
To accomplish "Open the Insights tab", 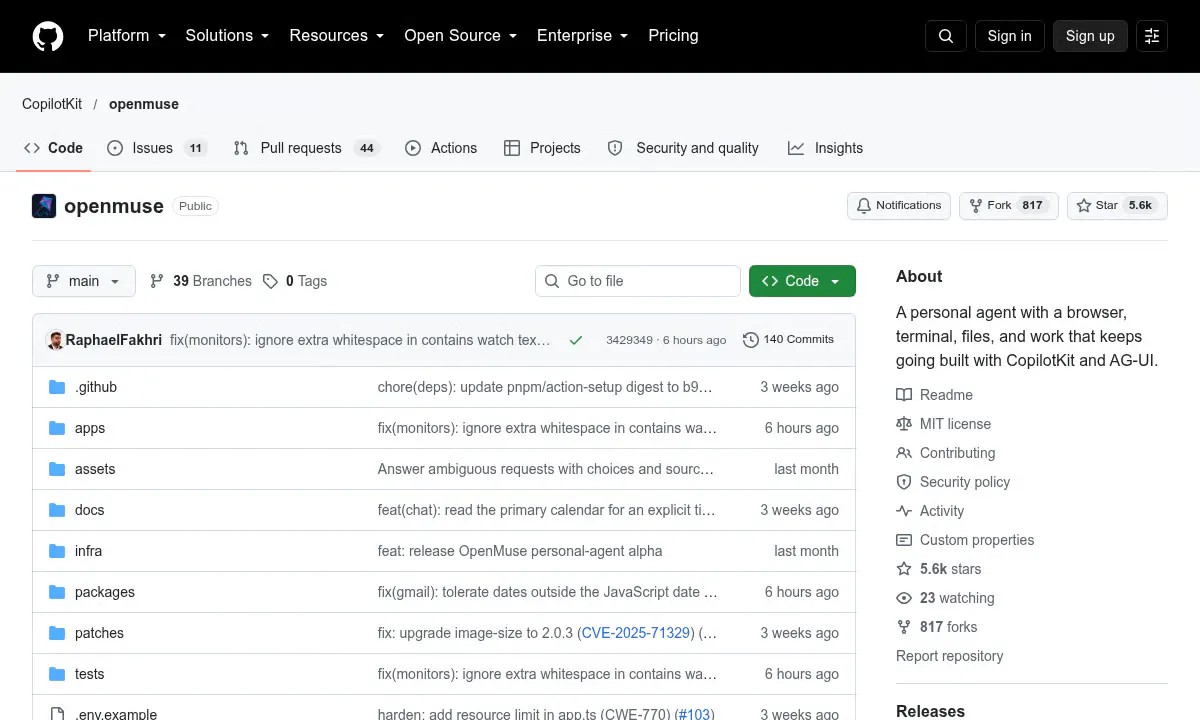I will (x=825, y=148).
